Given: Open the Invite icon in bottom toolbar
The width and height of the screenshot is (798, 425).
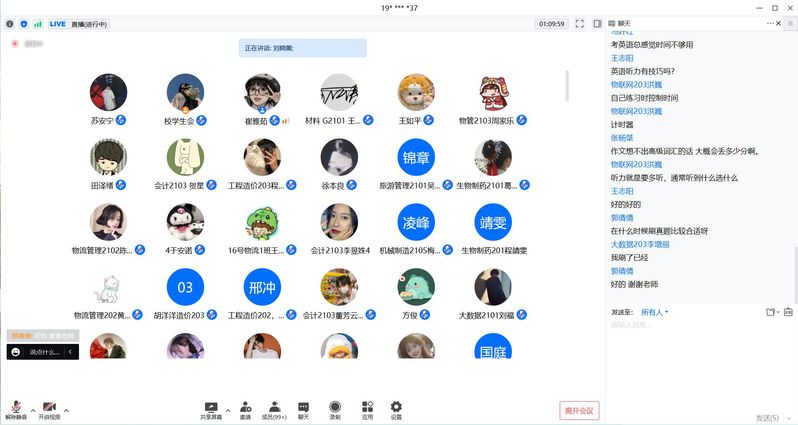Looking at the screenshot, I should (x=245, y=409).
